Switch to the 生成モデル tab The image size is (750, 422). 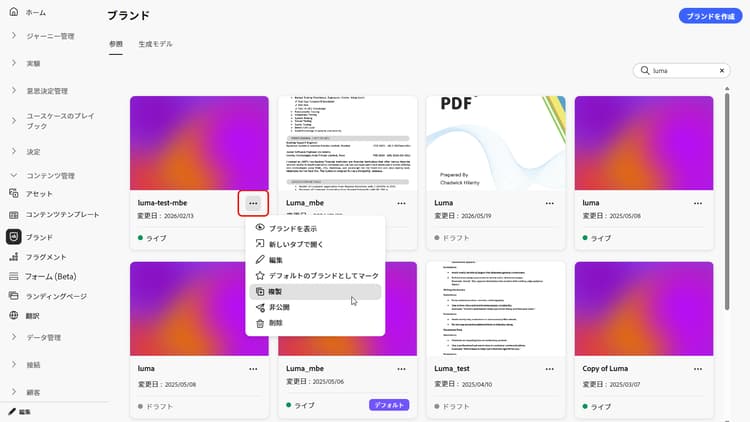155,44
